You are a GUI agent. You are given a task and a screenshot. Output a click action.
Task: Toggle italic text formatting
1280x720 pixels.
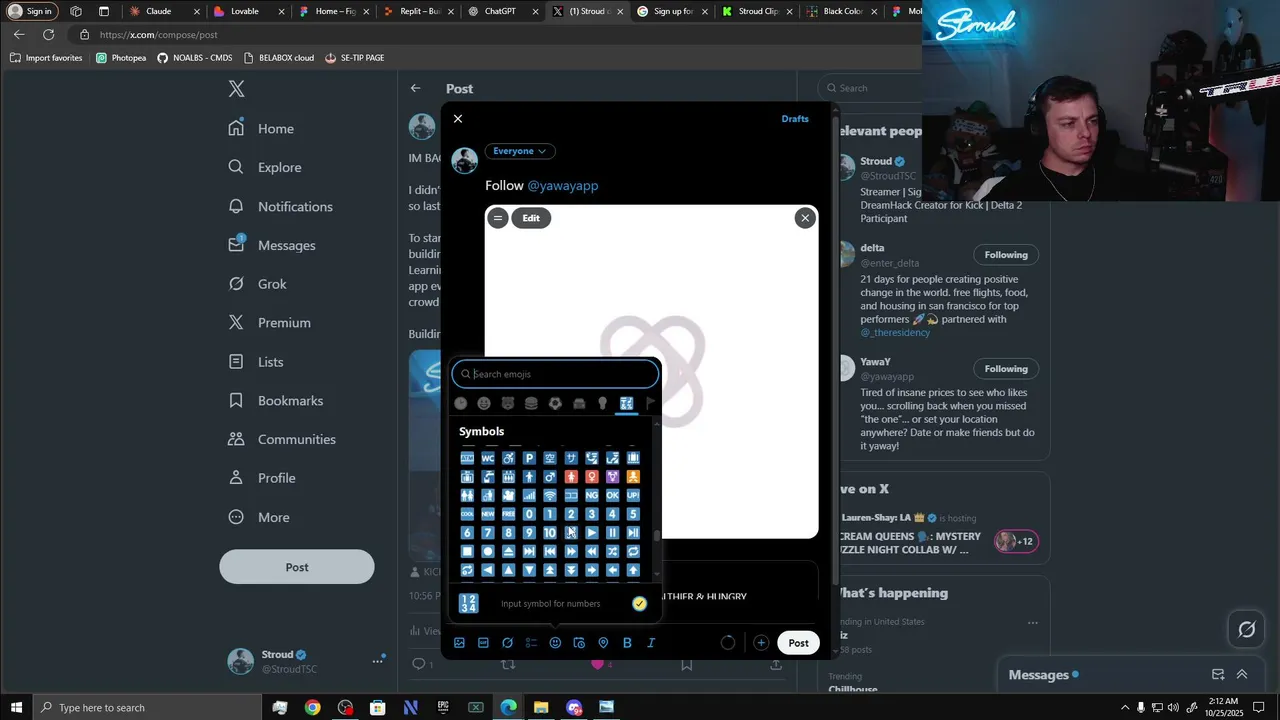pos(651,643)
